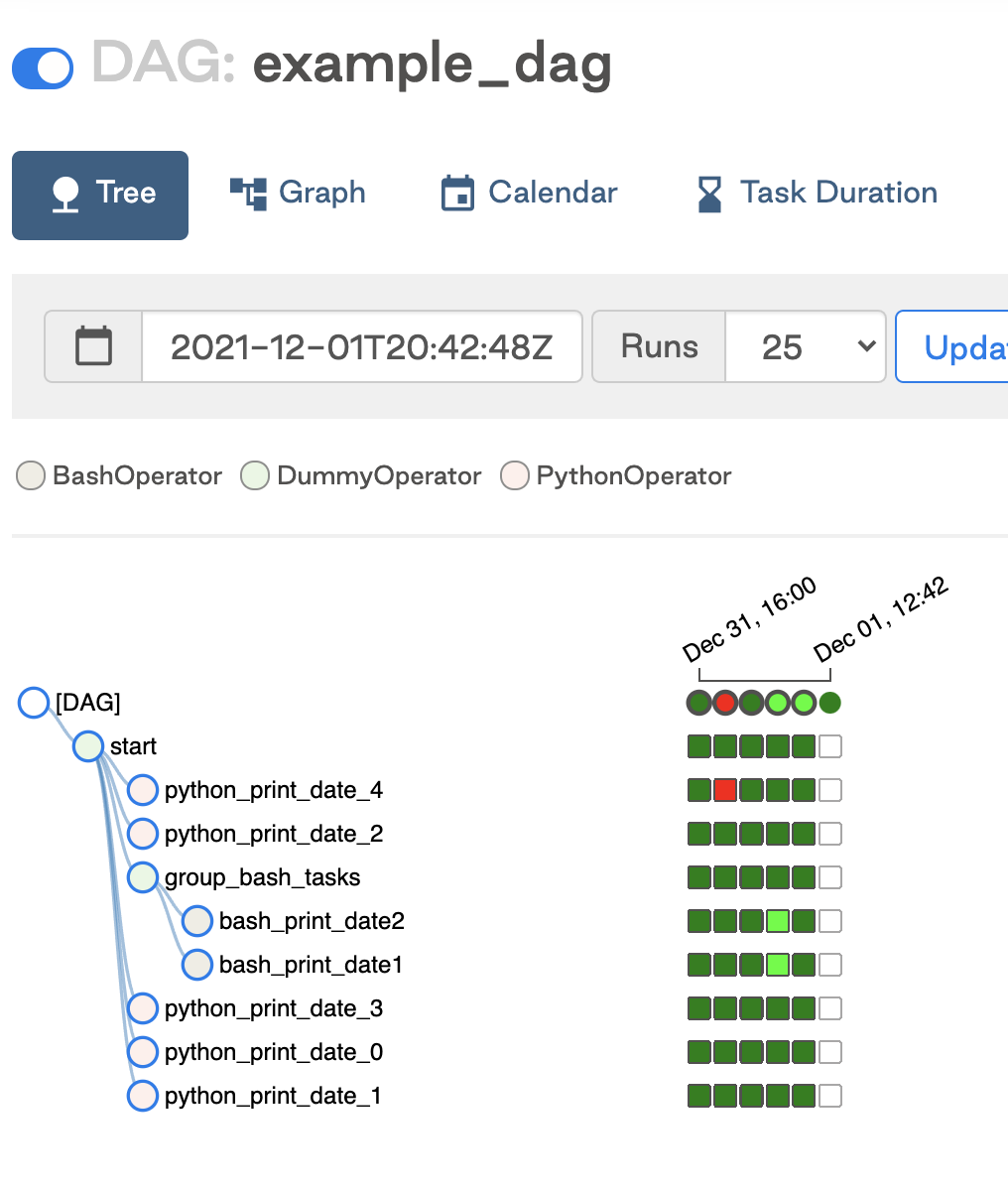Image resolution: width=1008 pixels, height=1193 pixels.
Task: Collapse the group_bash_tasks node circle
Action: point(143,877)
